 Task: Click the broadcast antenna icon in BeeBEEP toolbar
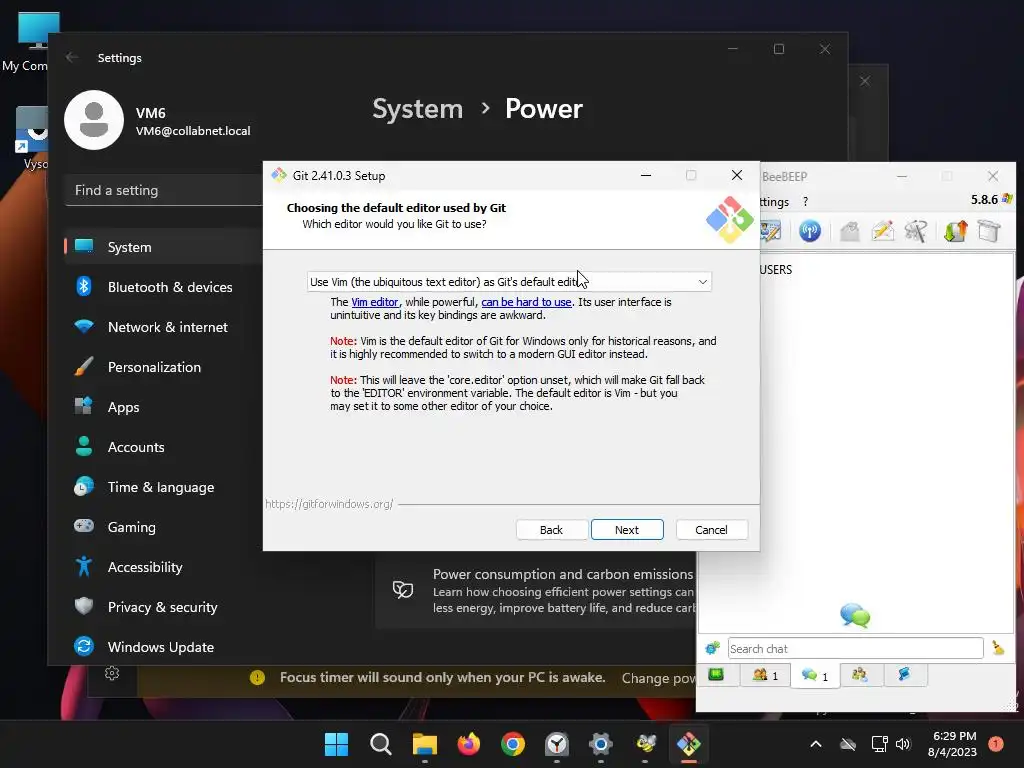point(810,231)
